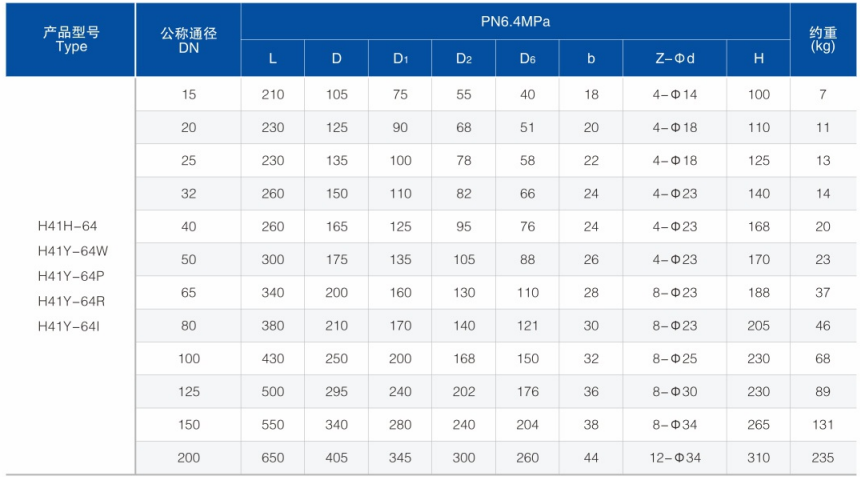The image size is (860, 477).
Task: Select the D6 column header
Action: [527, 58]
